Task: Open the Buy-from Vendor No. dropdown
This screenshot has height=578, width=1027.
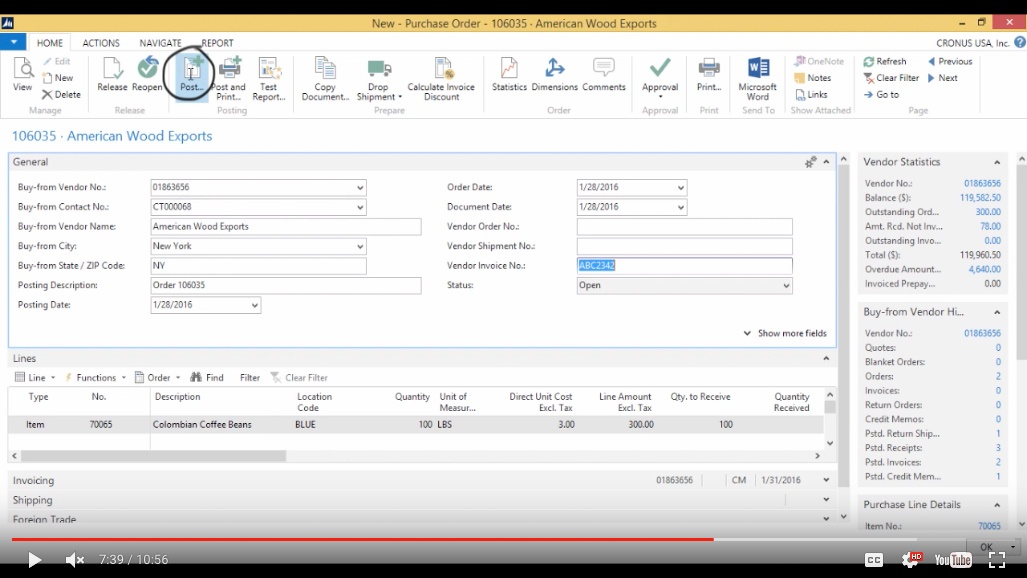Action: 360,187
